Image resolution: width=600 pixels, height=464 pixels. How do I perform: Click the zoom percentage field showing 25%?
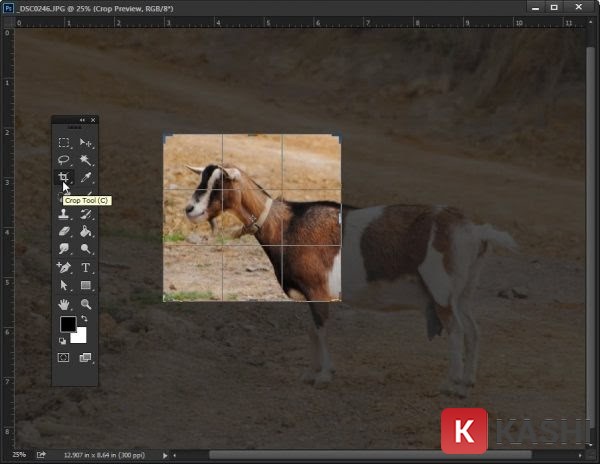click(x=19, y=455)
